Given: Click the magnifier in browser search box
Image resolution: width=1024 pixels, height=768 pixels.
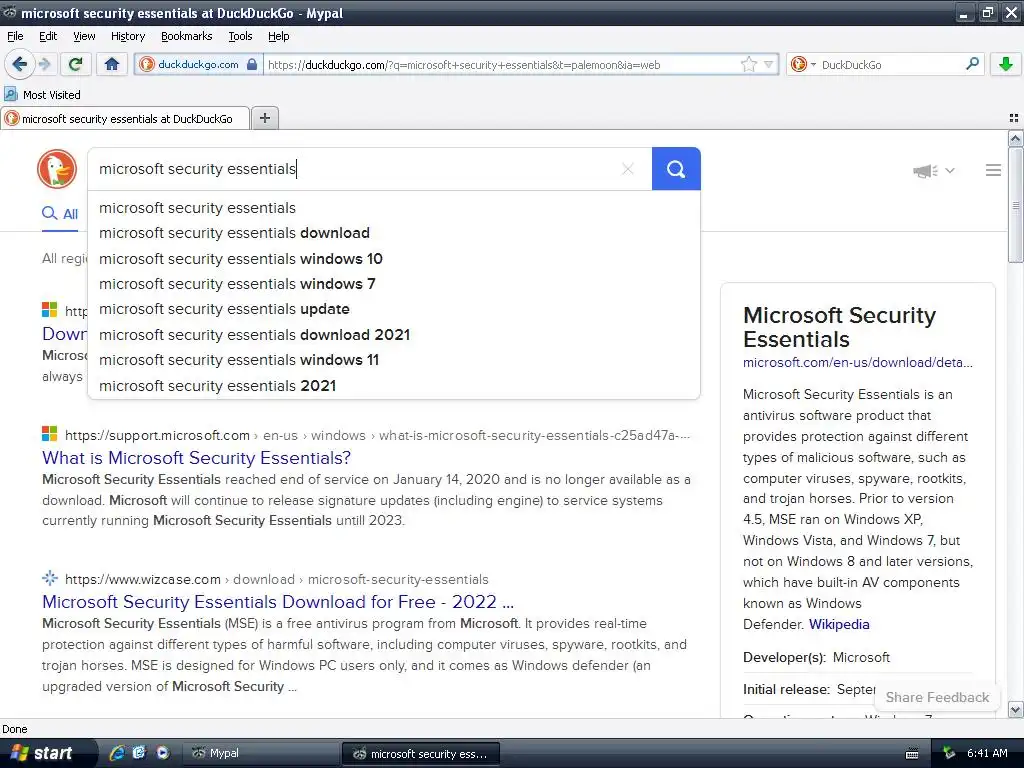Looking at the screenshot, I should 972,64.
